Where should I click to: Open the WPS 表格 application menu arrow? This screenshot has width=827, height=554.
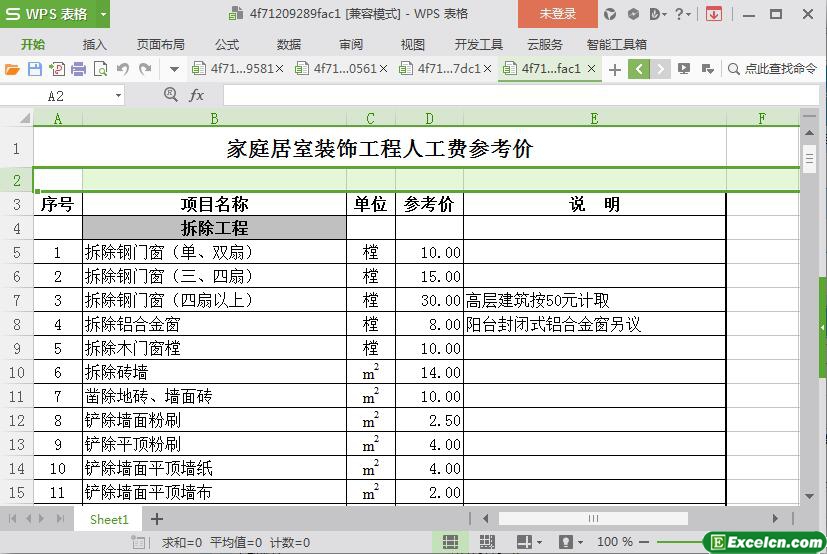point(104,14)
